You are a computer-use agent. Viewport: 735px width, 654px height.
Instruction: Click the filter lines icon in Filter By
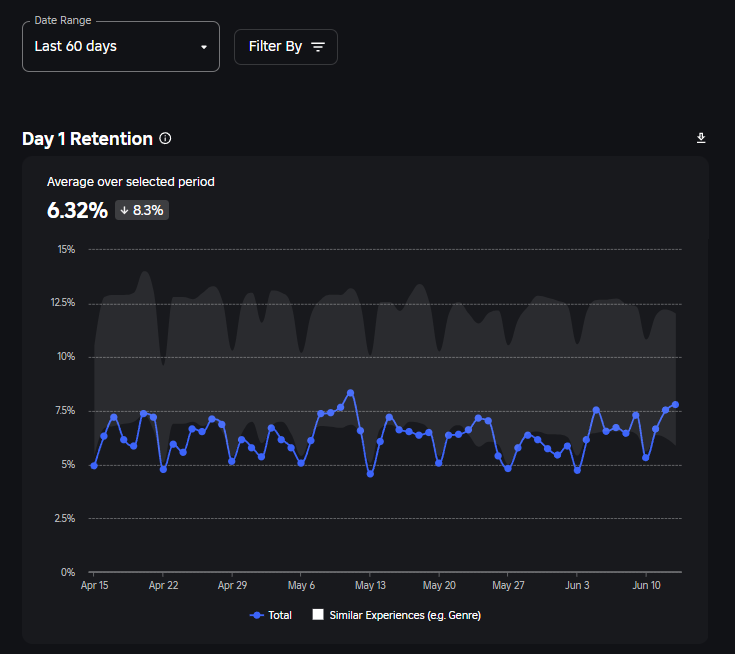(x=318, y=47)
